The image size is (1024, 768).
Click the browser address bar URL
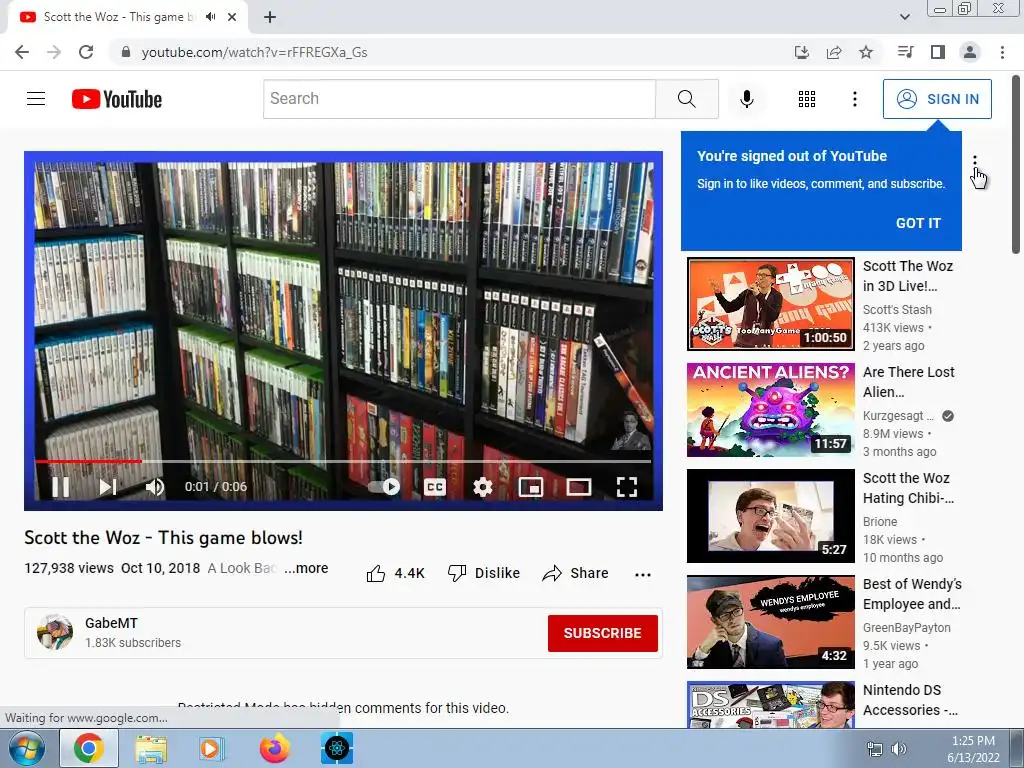pyautogui.click(x=254, y=52)
